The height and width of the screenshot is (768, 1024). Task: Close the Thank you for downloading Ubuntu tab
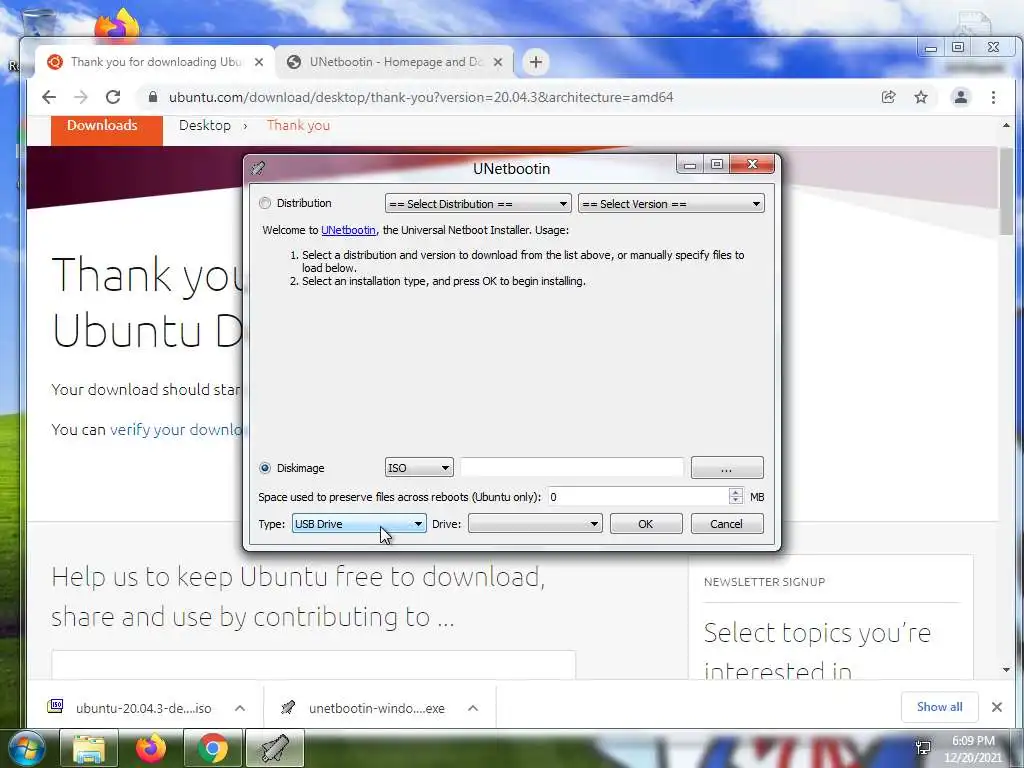[259, 62]
